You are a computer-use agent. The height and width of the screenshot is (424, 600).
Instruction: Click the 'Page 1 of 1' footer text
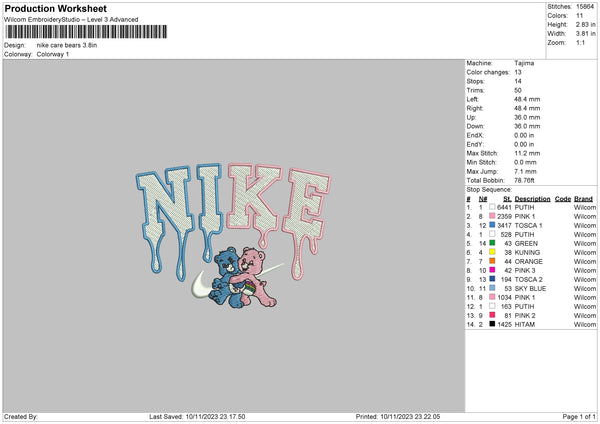[579, 416]
